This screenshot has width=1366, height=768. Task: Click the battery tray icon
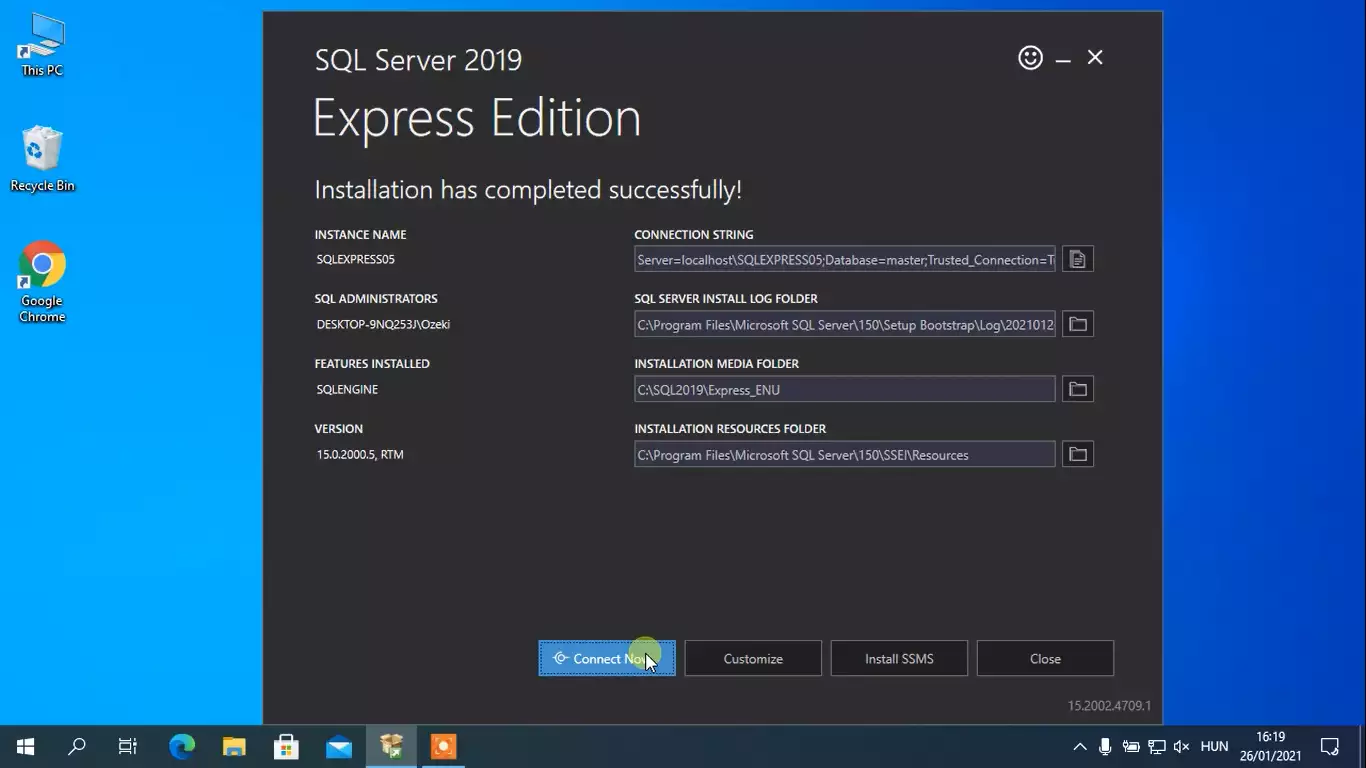click(x=1131, y=746)
